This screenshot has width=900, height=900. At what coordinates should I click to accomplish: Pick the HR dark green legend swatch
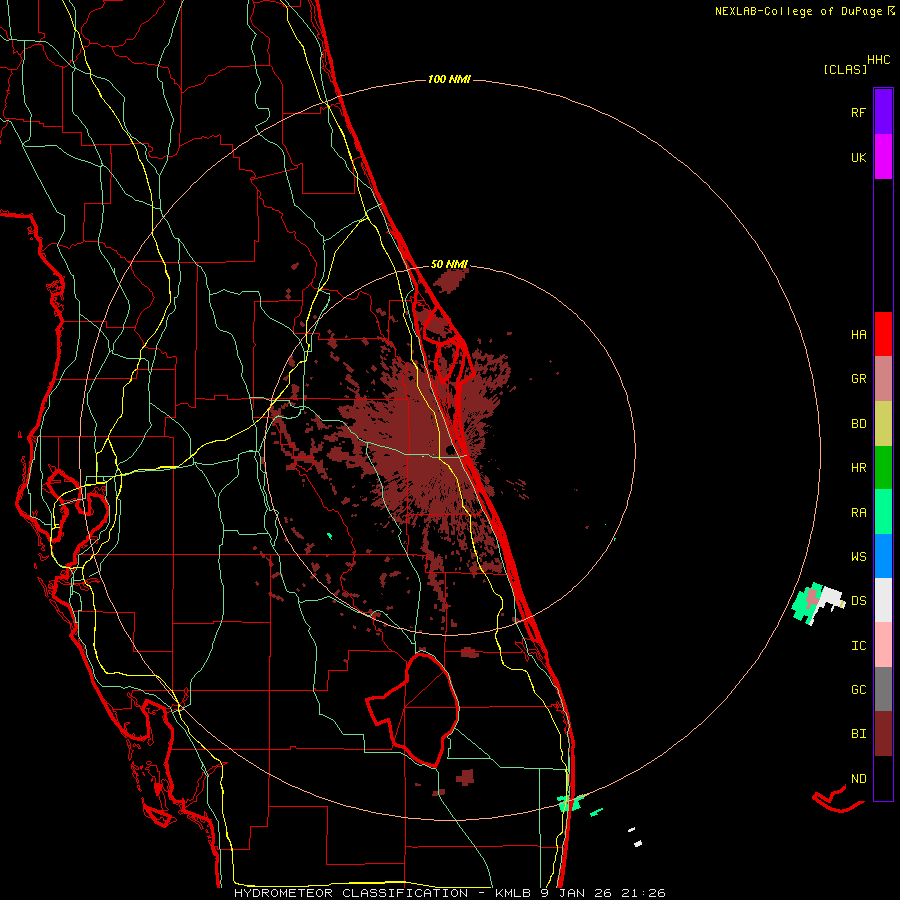click(883, 468)
